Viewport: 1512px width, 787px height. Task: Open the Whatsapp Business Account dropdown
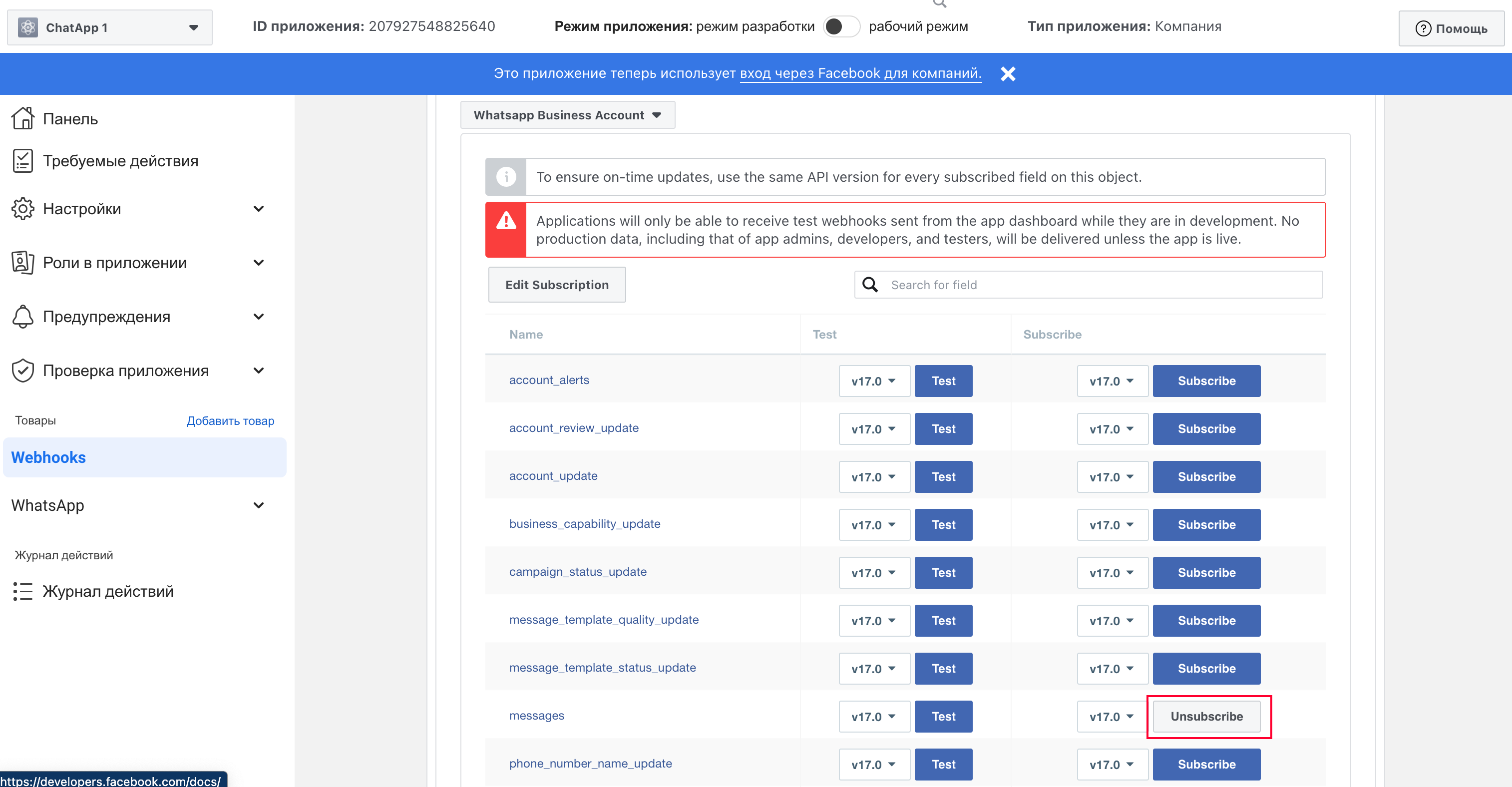pyautogui.click(x=567, y=115)
